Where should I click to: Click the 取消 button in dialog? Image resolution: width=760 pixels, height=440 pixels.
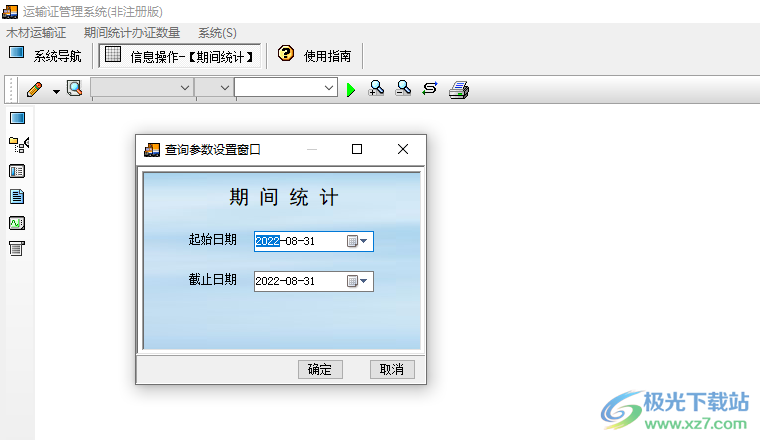coord(392,369)
